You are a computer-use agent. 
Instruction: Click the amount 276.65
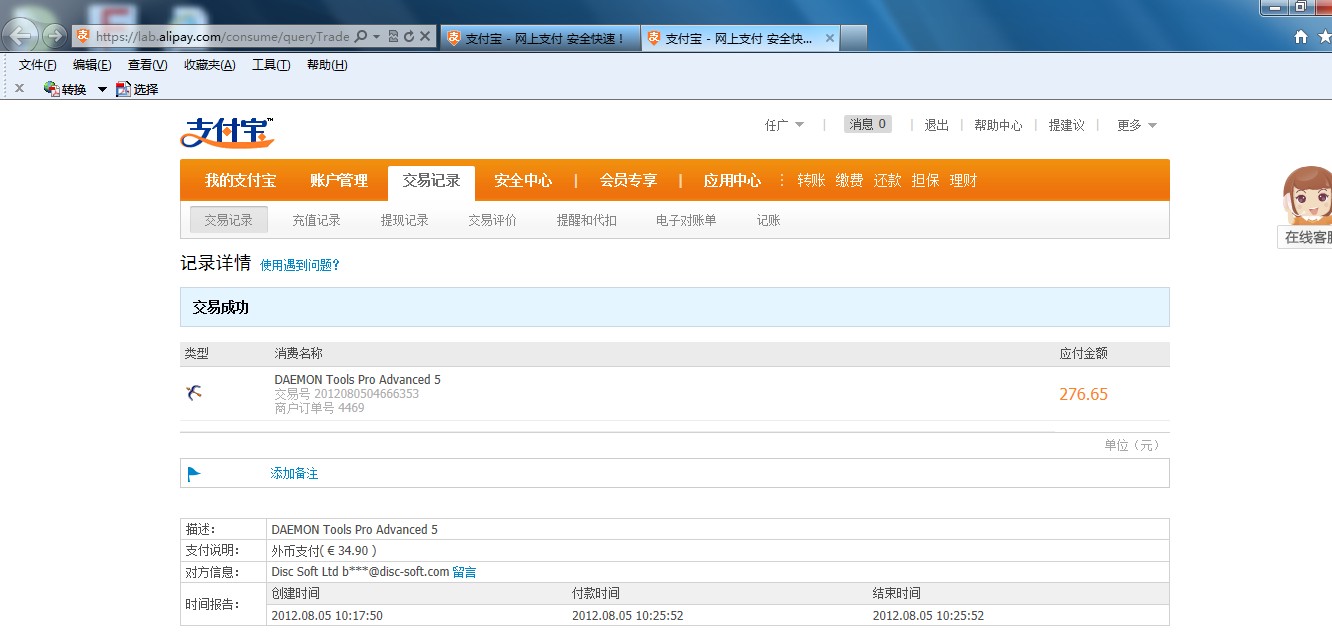[1083, 394]
